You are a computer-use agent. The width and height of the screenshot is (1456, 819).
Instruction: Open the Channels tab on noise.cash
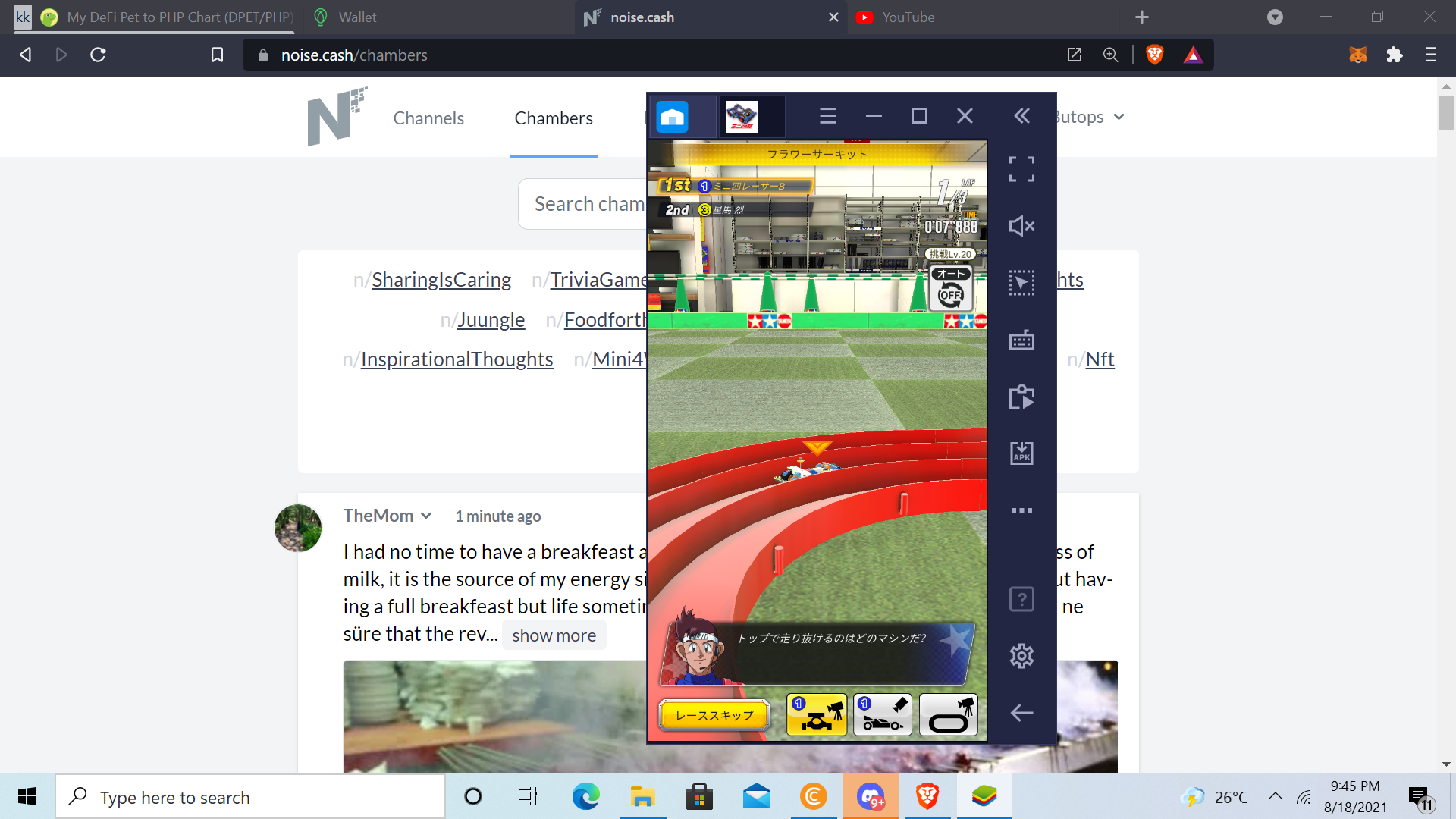(x=428, y=118)
